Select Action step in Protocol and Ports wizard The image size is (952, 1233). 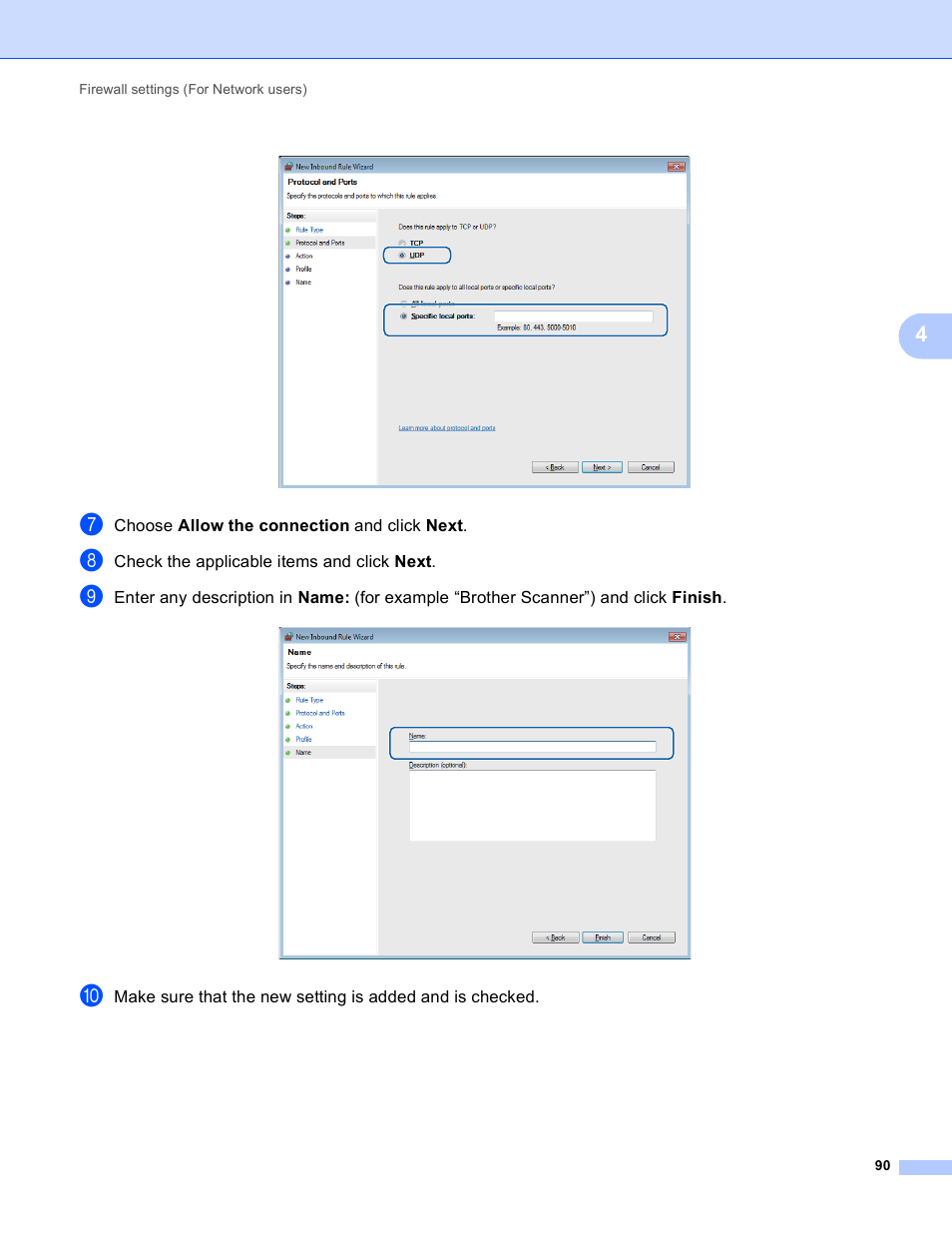coord(304,257)
